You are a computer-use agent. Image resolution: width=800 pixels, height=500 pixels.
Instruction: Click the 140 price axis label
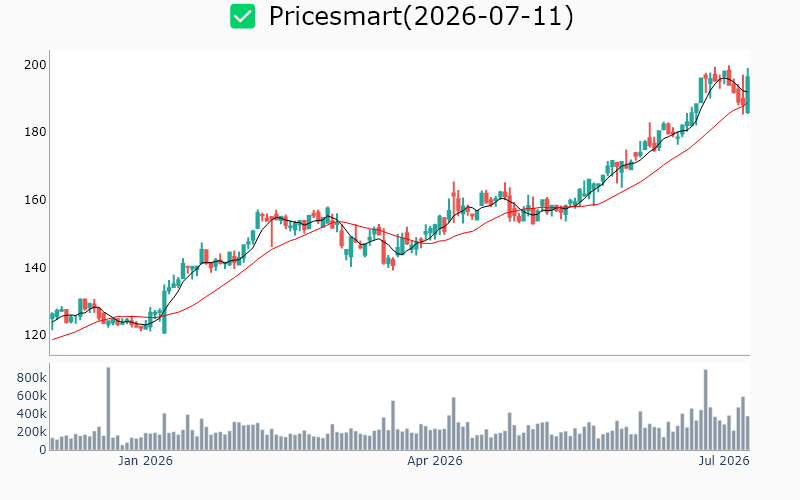coord(35,267)
